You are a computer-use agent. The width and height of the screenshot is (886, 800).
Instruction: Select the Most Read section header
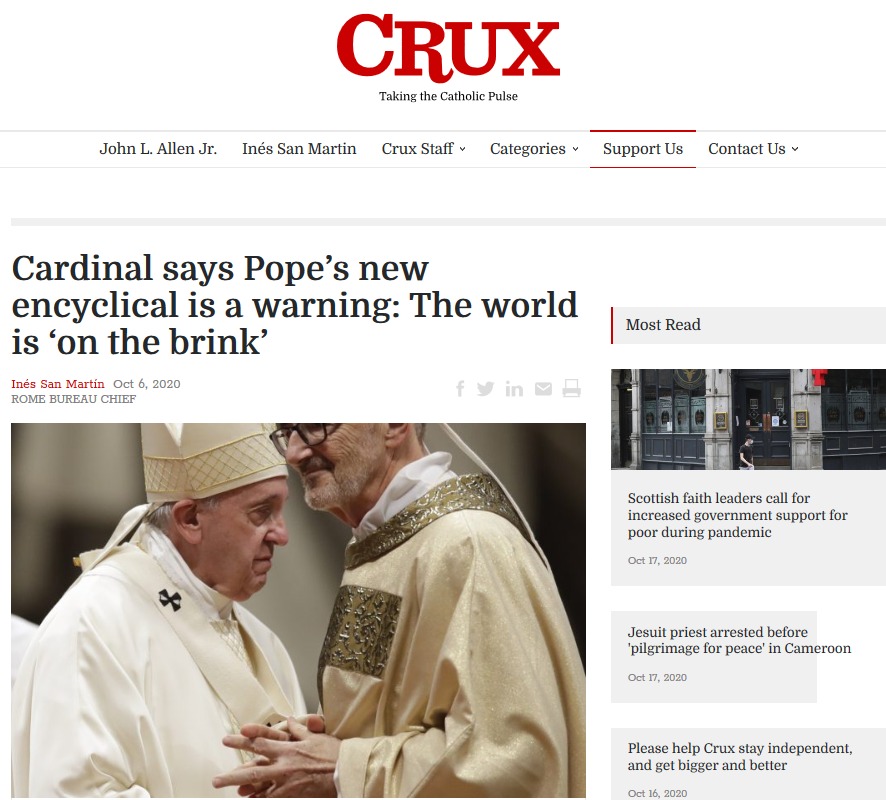[748, 325]
